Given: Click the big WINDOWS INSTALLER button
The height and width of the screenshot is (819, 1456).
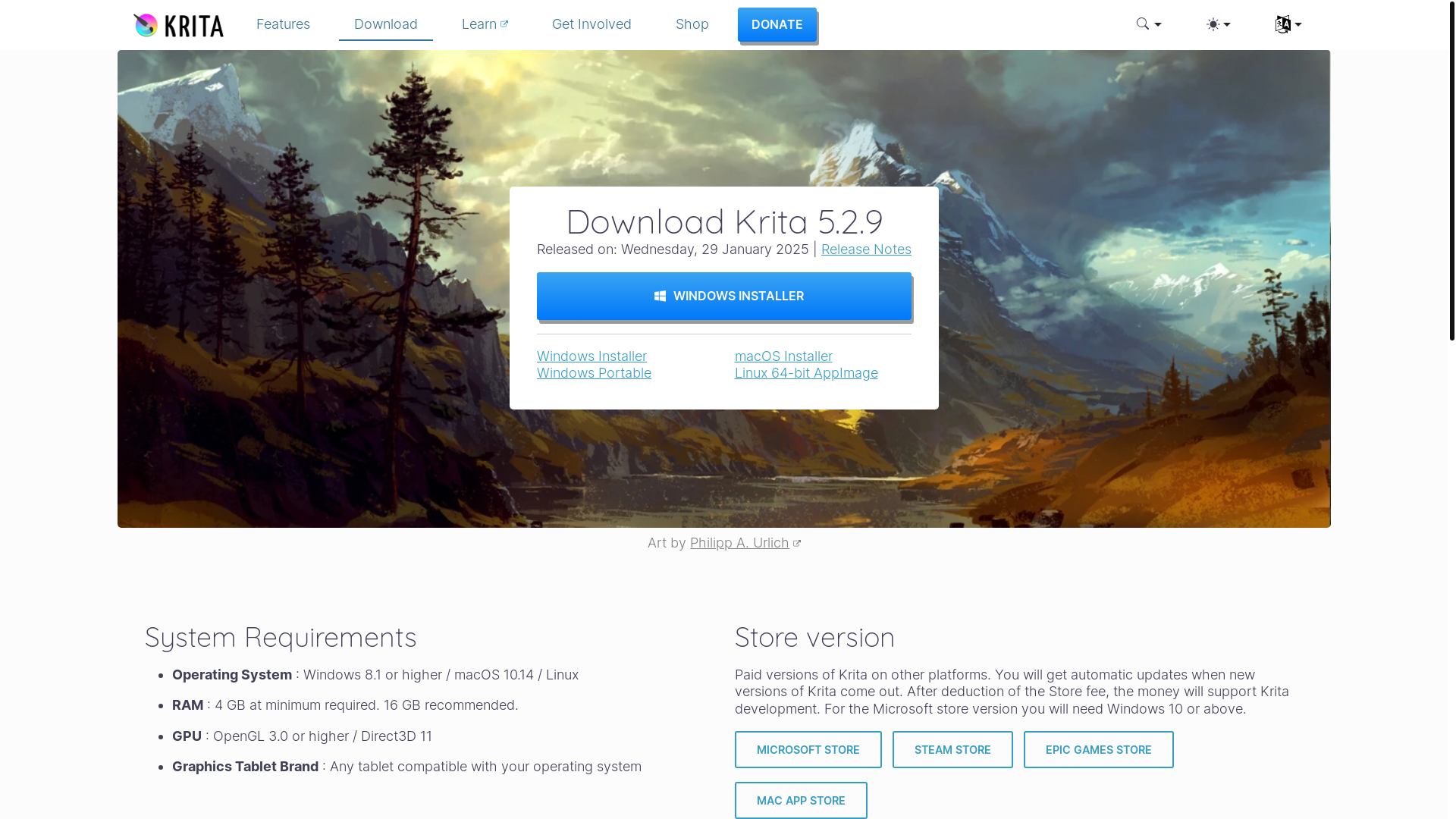Looking at the screenshot, I should point(724,296).
